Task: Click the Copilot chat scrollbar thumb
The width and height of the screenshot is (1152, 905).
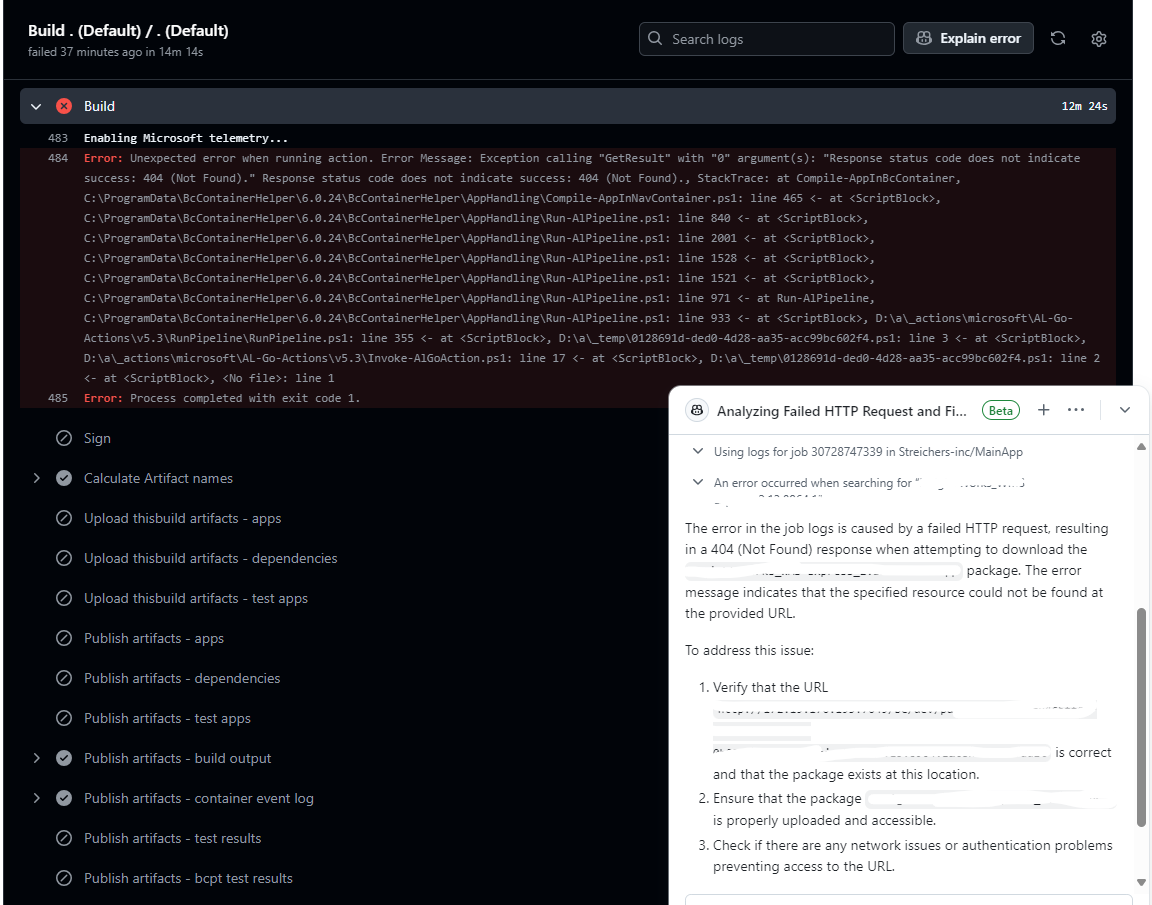Action: coord(1141,718)
